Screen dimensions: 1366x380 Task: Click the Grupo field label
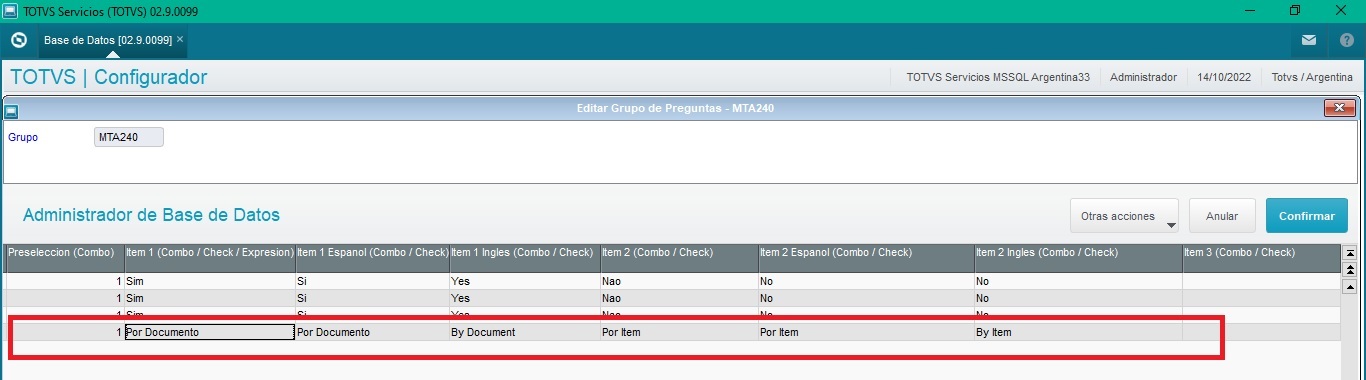tap(23, 137)
